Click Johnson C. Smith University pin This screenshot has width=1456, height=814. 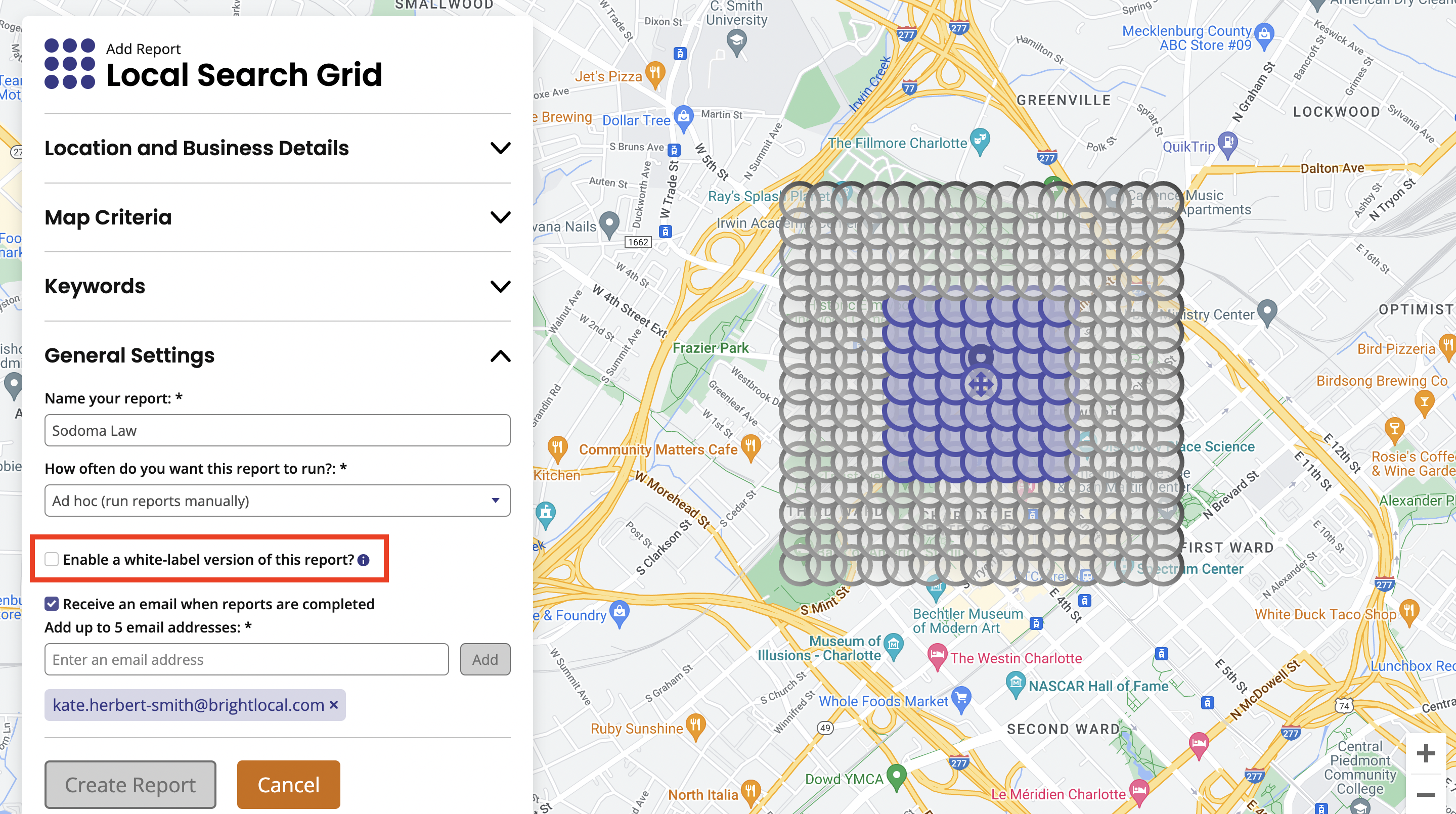[x=736, y=43]
